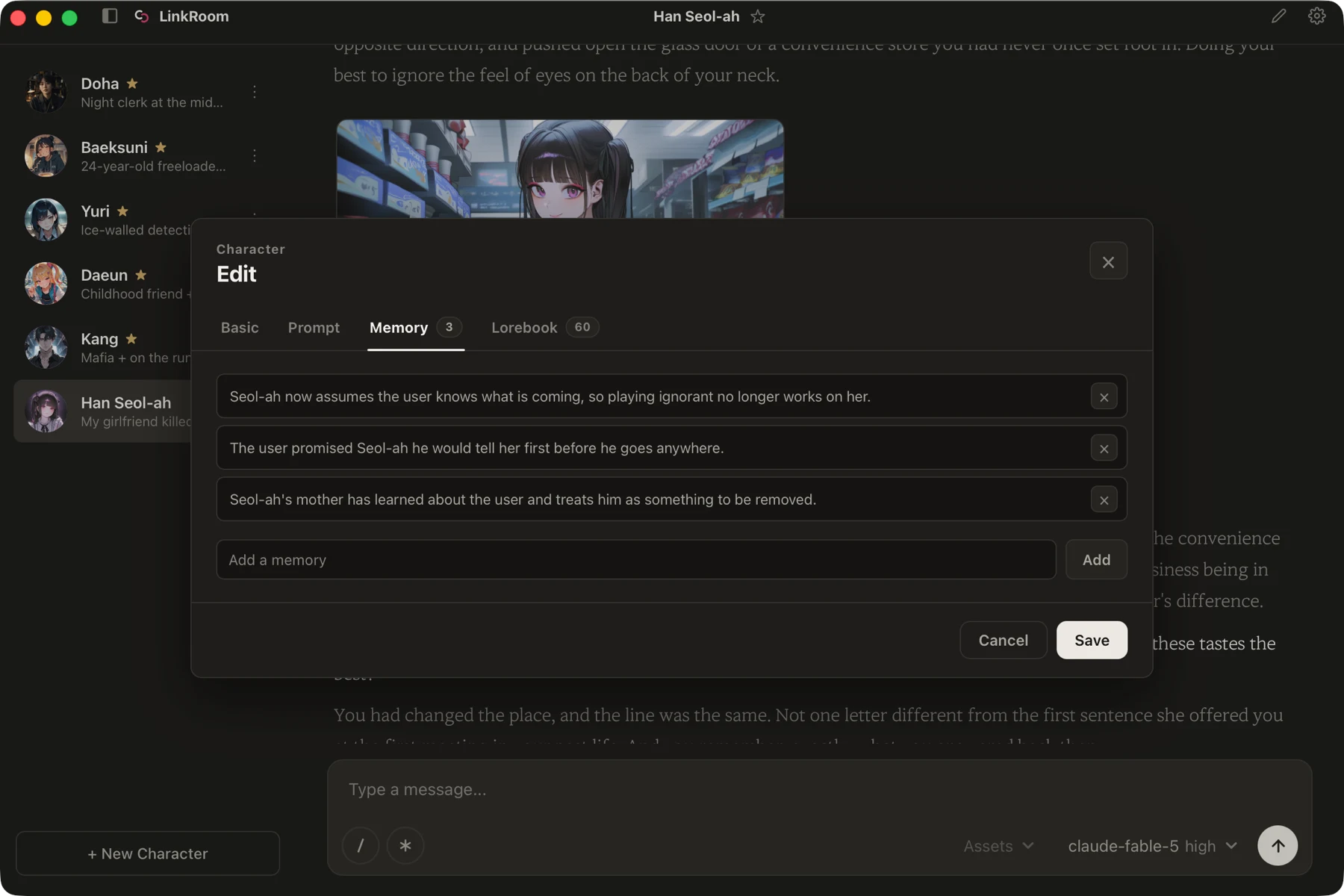Screen dimensions: 1344x896
Task: Select Daeun's avatar in sidebar
Action: pos(46,283)
